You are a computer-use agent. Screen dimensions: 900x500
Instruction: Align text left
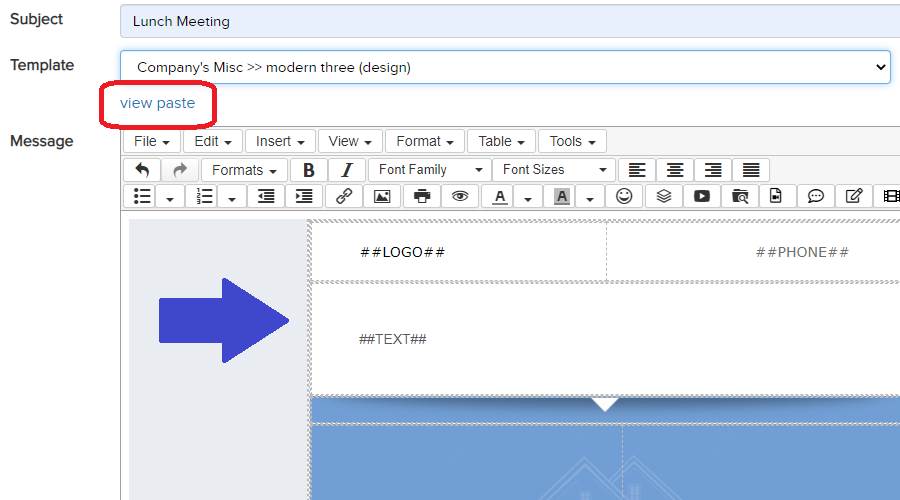tap(637, 170)
